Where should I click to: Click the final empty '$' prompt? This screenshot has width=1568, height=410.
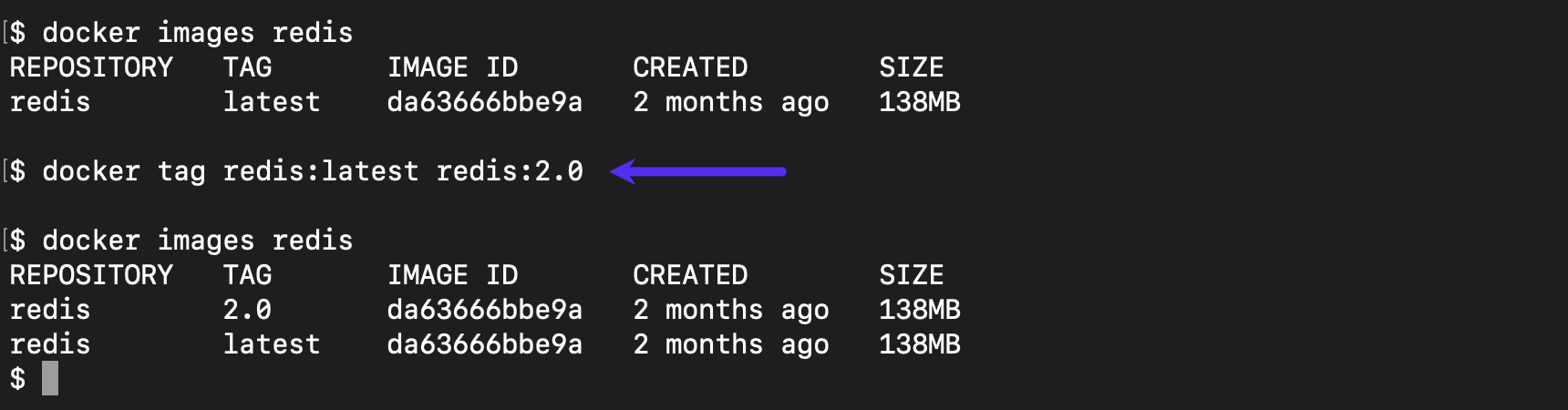[x=17, y=378]
